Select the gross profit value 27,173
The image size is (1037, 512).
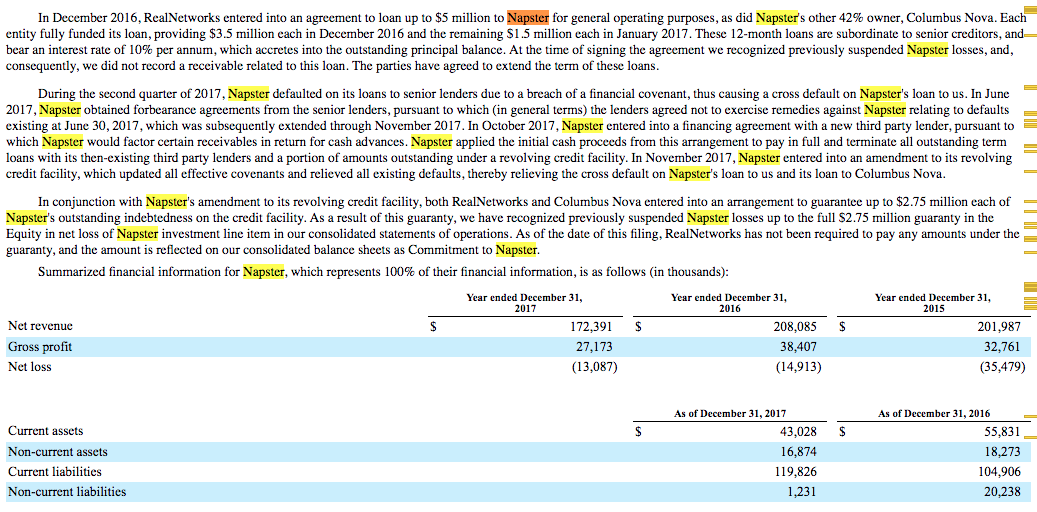(x=596, y=347)
